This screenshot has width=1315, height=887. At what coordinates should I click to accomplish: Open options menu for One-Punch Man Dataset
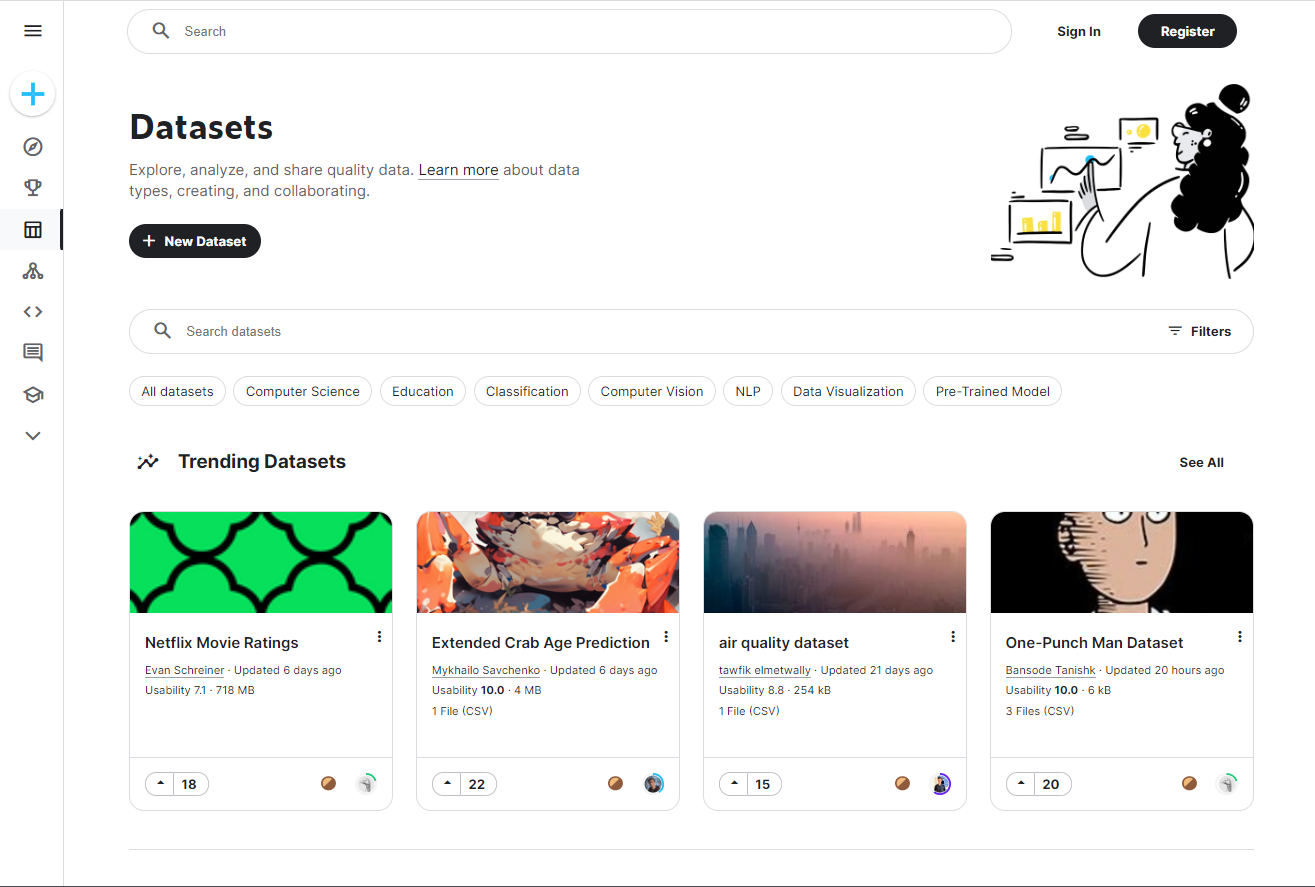1240,637
